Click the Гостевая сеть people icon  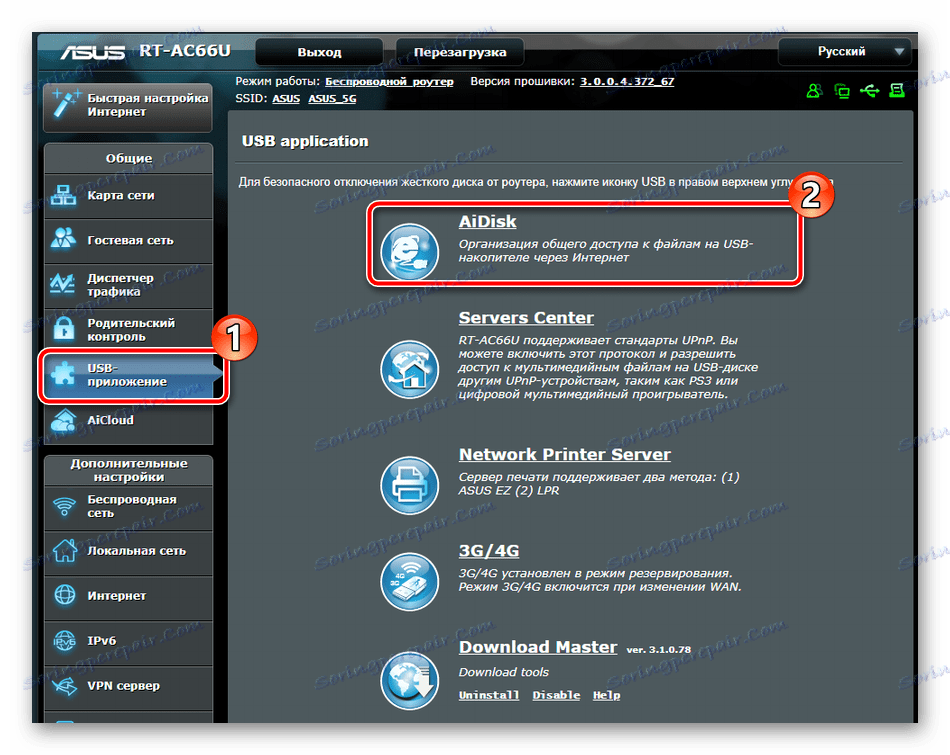pyautogui.click(x=64, y=239)
